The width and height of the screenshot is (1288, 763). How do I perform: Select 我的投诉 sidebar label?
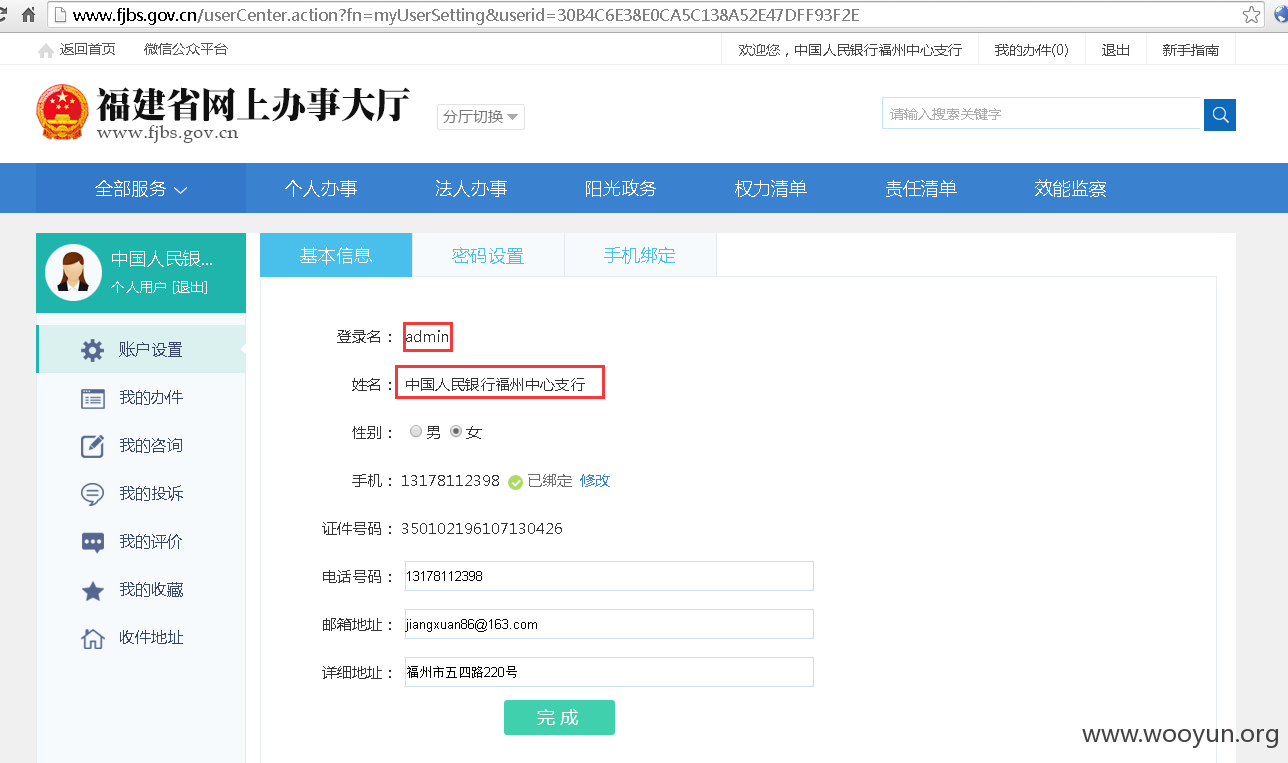click(151, 494)
